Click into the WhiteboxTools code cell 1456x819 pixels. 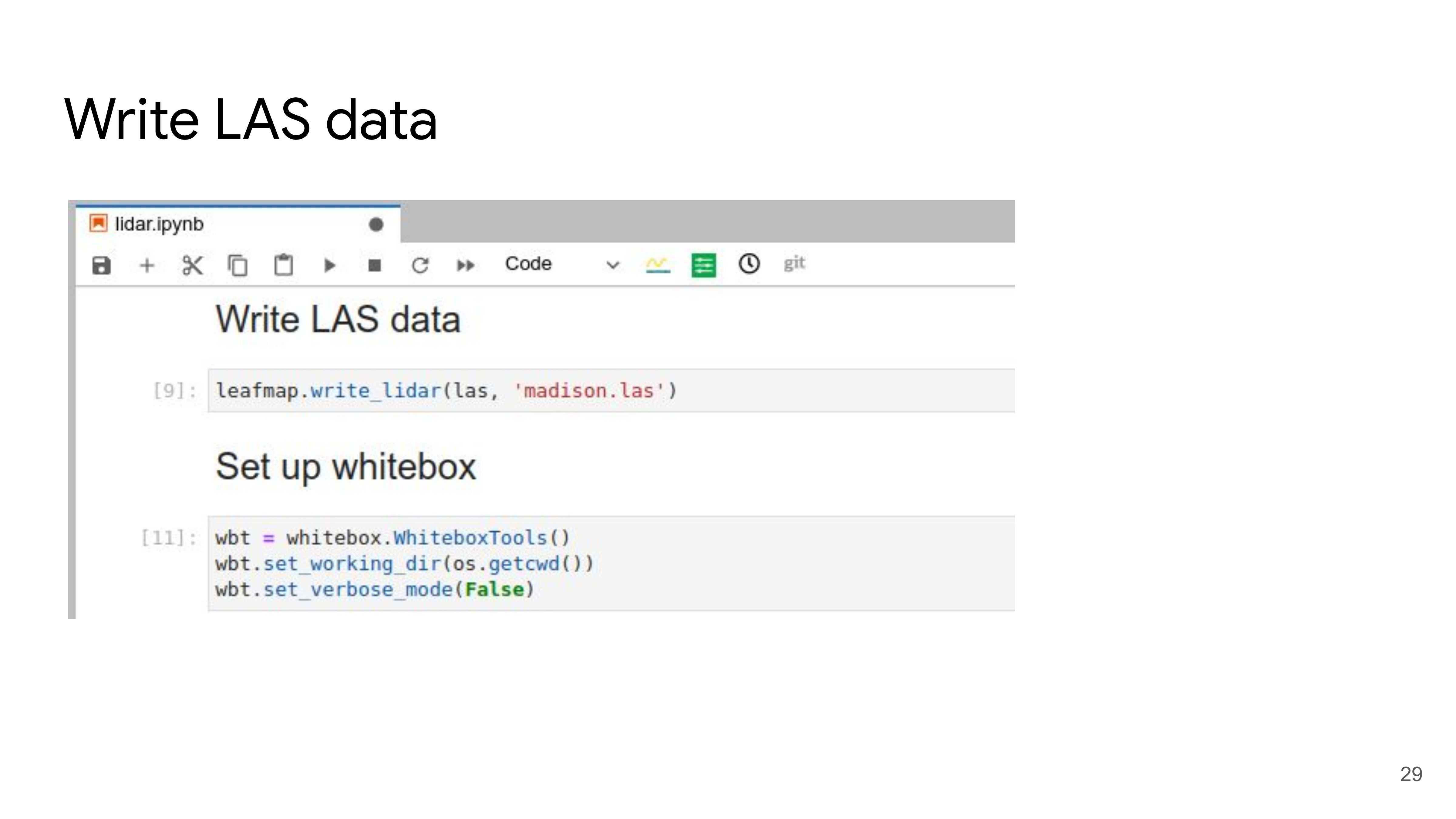[x=611, y=564]
